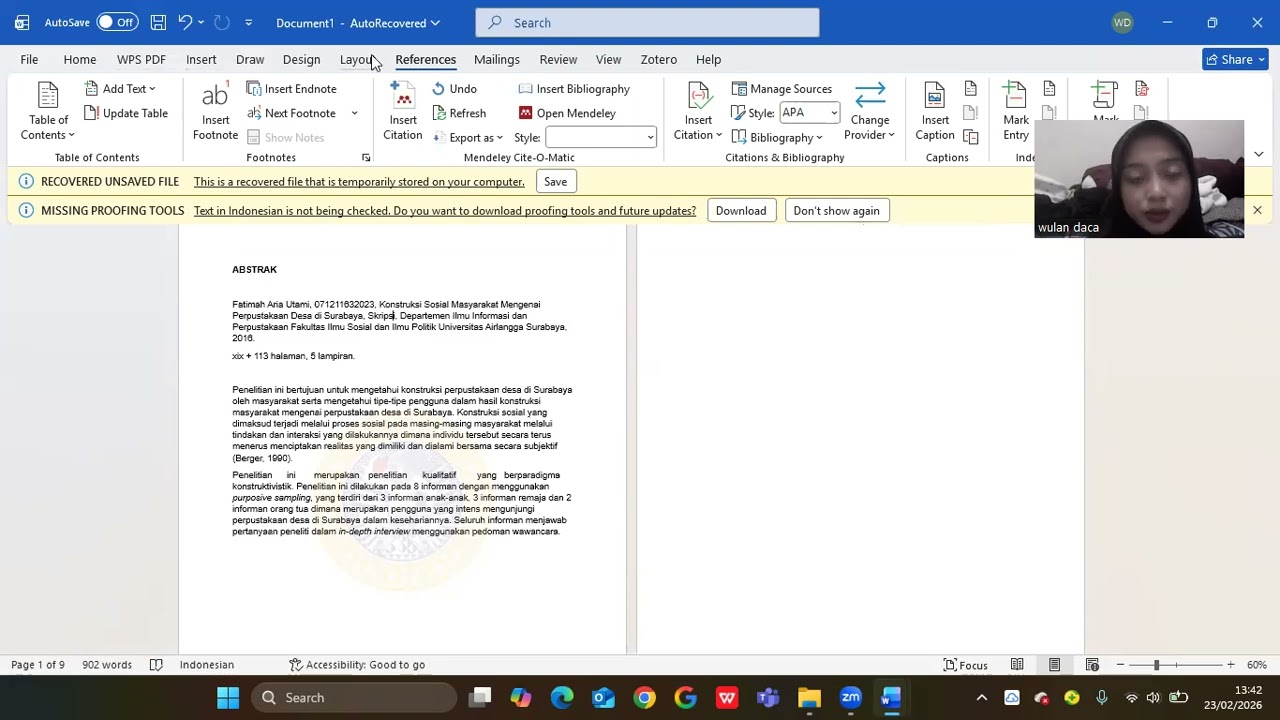Open the Mendeley Export as dropdown
This screenshot has height=720, width=1280.
(x=467, y=138)
